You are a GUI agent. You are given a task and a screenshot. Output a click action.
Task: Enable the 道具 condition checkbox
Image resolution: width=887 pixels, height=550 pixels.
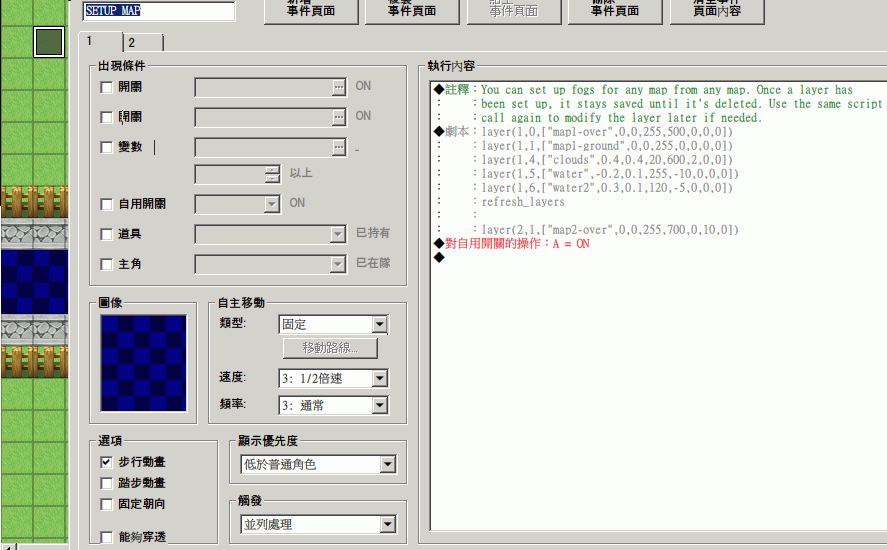(x=106, y=234)
